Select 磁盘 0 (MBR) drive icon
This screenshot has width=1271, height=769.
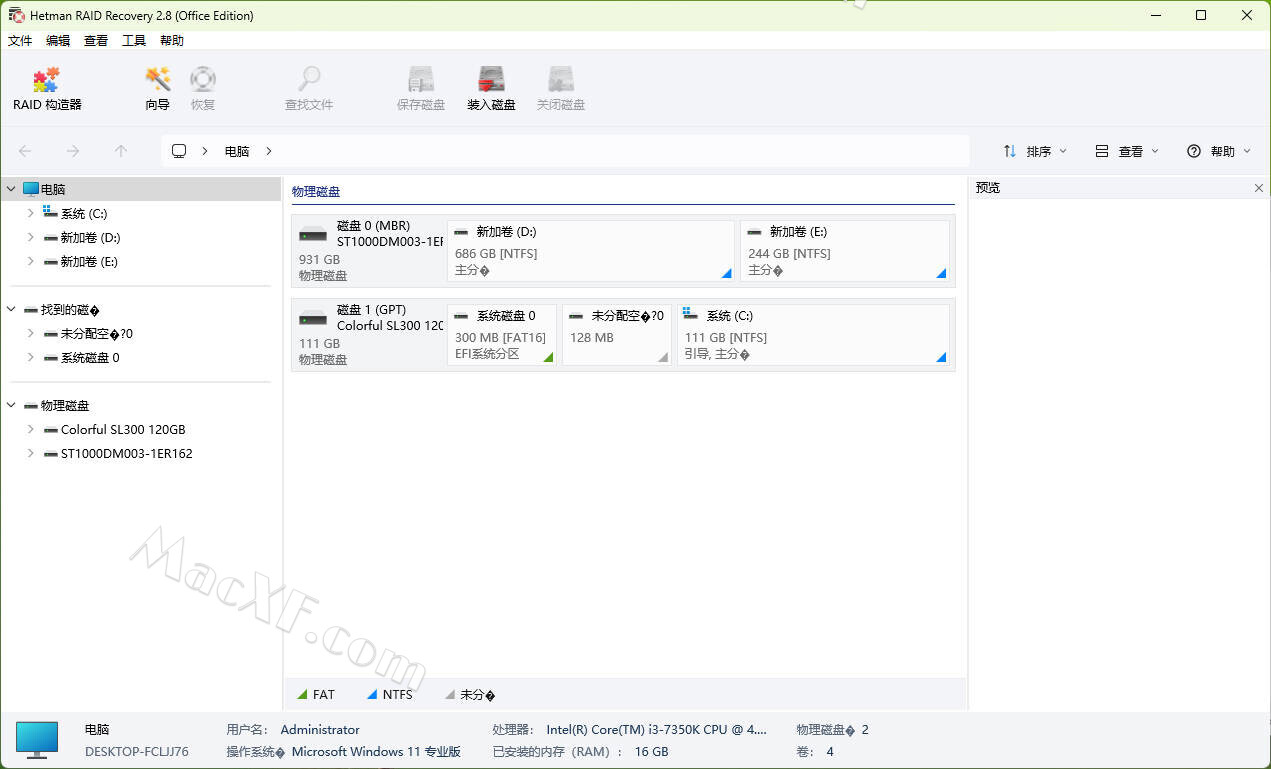313,235
